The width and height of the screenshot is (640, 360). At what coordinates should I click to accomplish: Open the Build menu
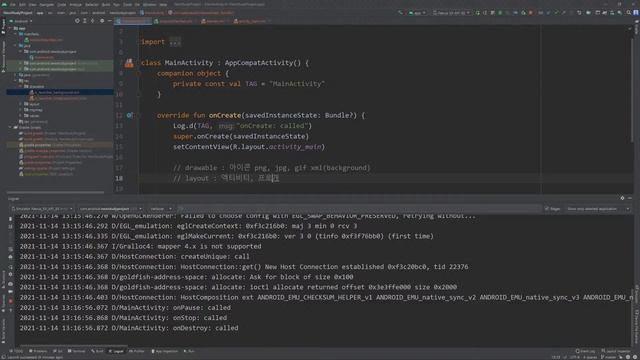[106, 4]
